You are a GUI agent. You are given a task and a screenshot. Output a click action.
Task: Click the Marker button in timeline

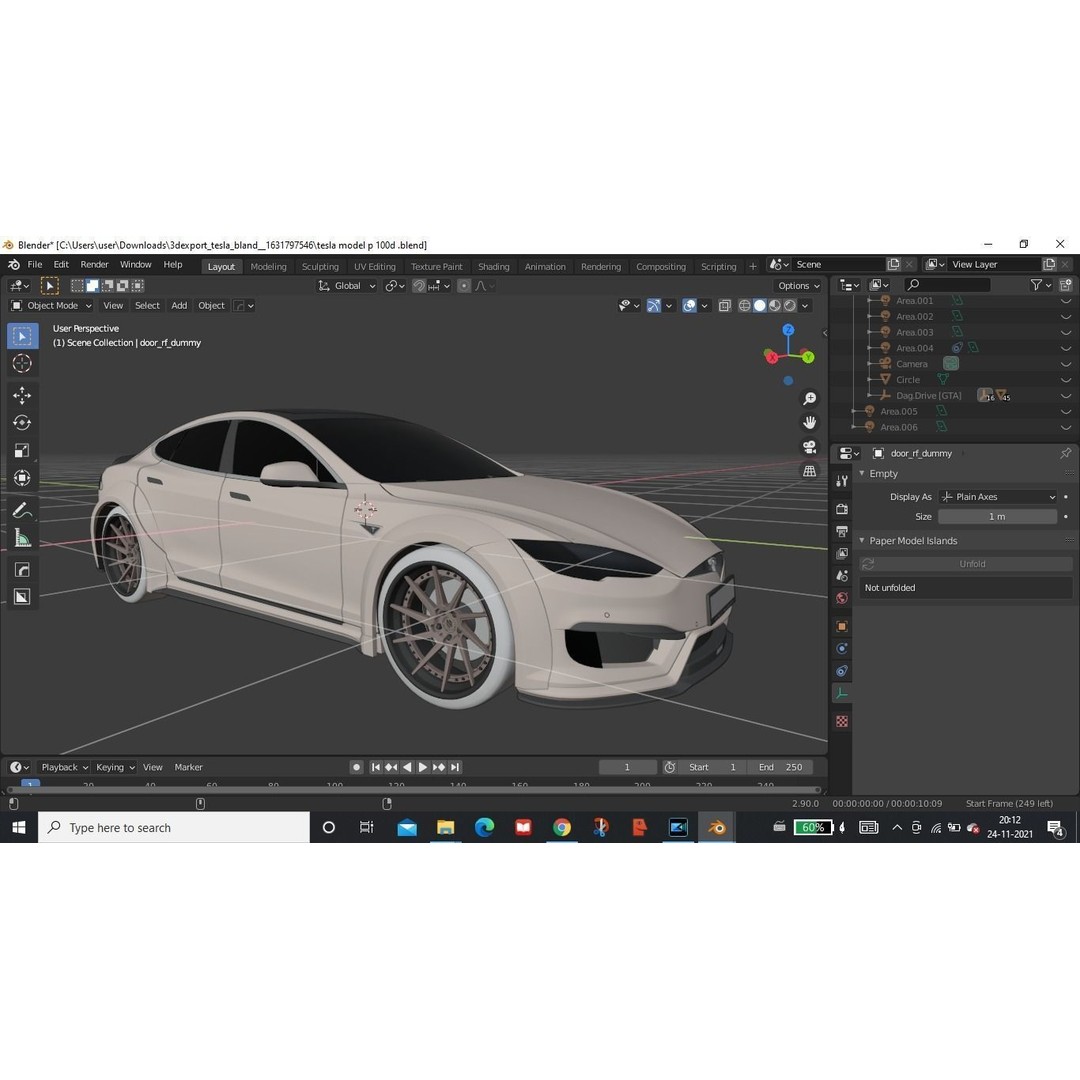tap(188, 767)
